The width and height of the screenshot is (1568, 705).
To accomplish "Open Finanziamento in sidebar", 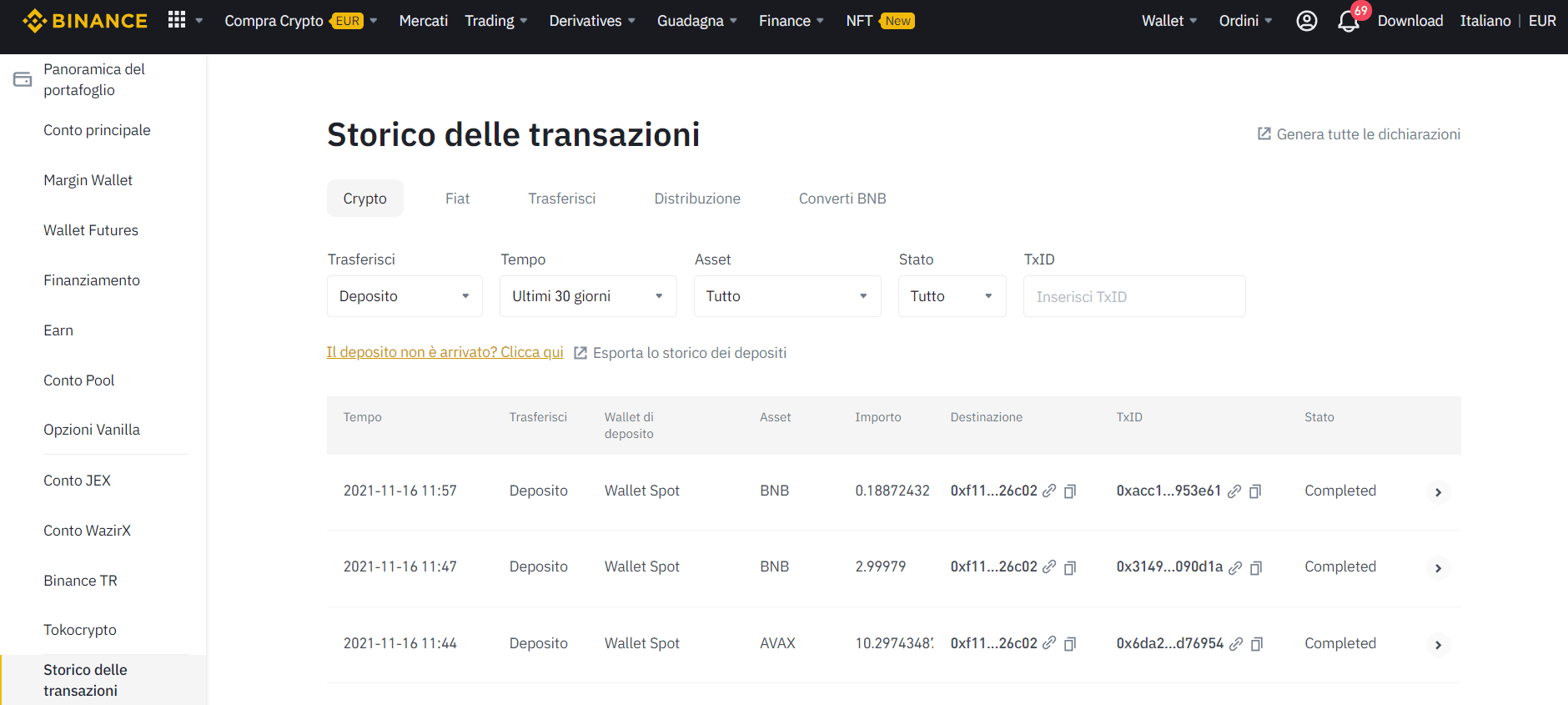I will tap(92, 280).
